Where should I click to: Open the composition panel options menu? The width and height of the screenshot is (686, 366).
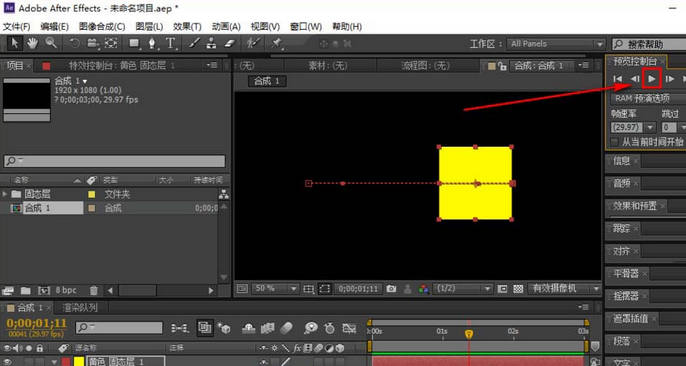(582, 66)
